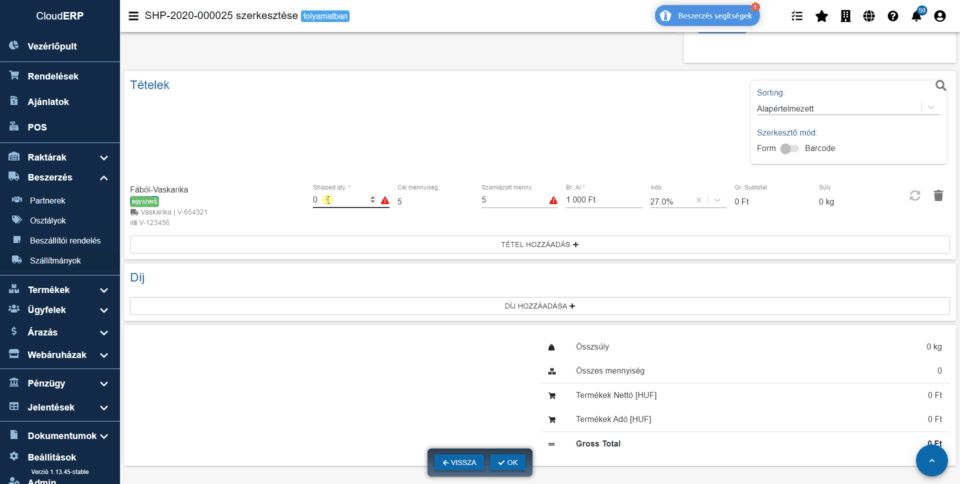Click the search magnifier icon in Tételek
The height and width of the screenshot is (484, 960).
tap(940, 86)
